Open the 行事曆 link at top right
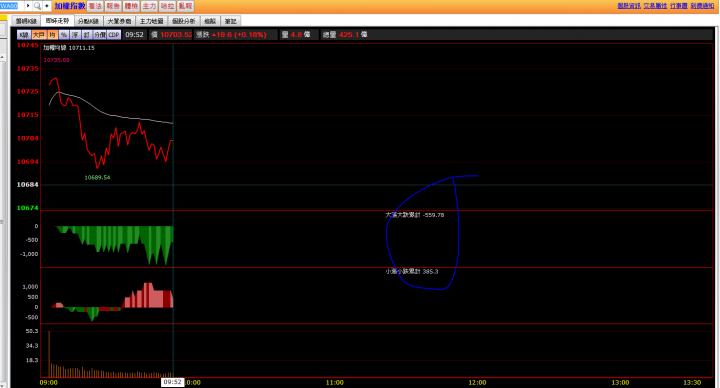 pos(679,6)
